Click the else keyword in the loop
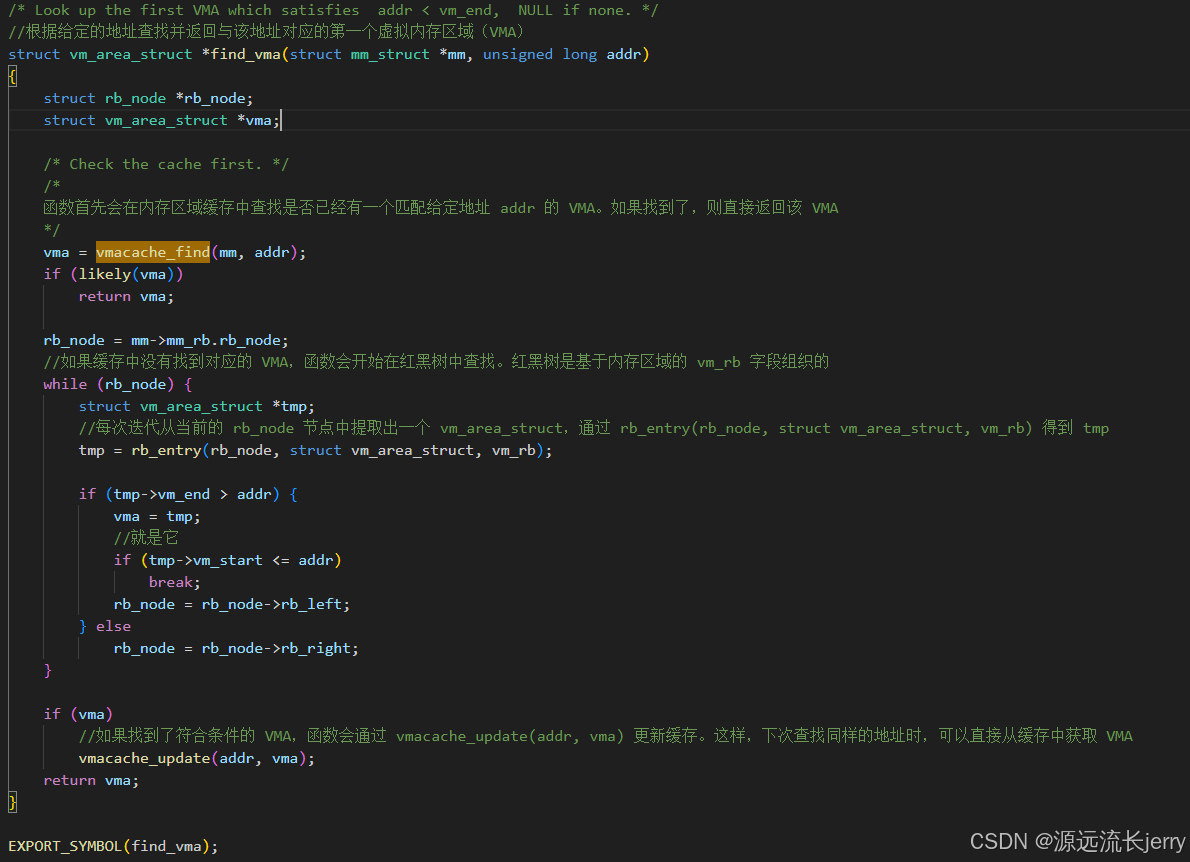Image resolution: width=1190 pixels, height=862 pixels. (x=113, y=625)
